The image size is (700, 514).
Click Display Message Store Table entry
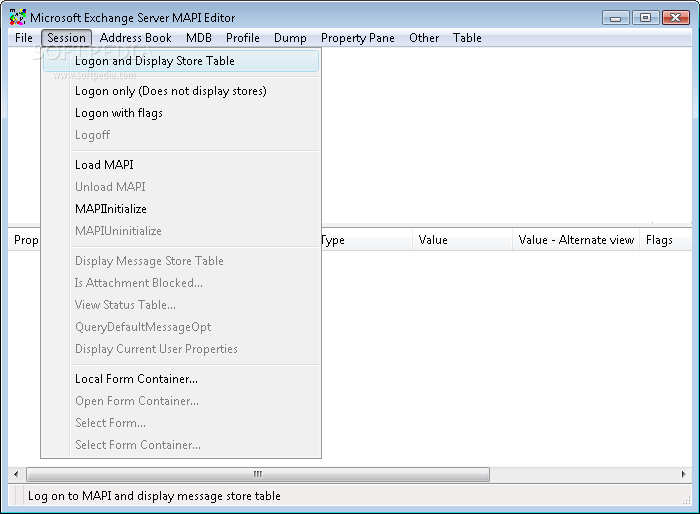click(181, 261)
